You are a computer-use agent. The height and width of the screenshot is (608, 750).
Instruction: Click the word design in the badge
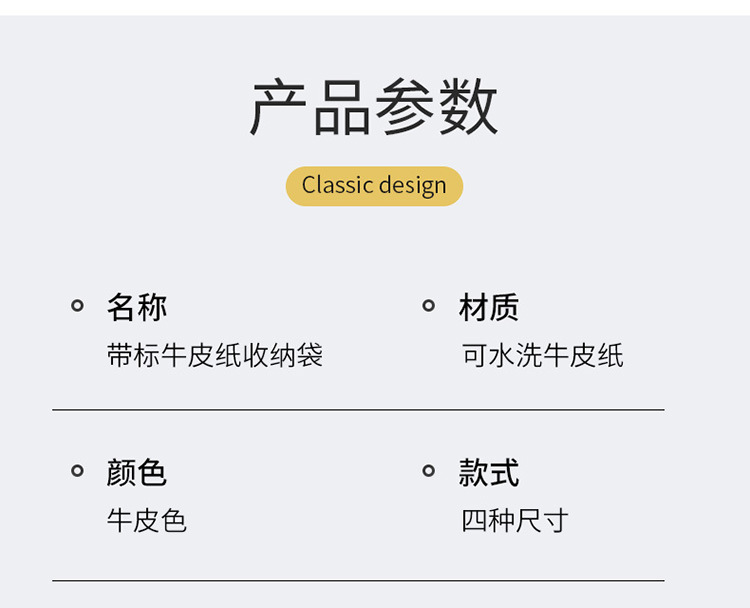click(x=413, y=186)
